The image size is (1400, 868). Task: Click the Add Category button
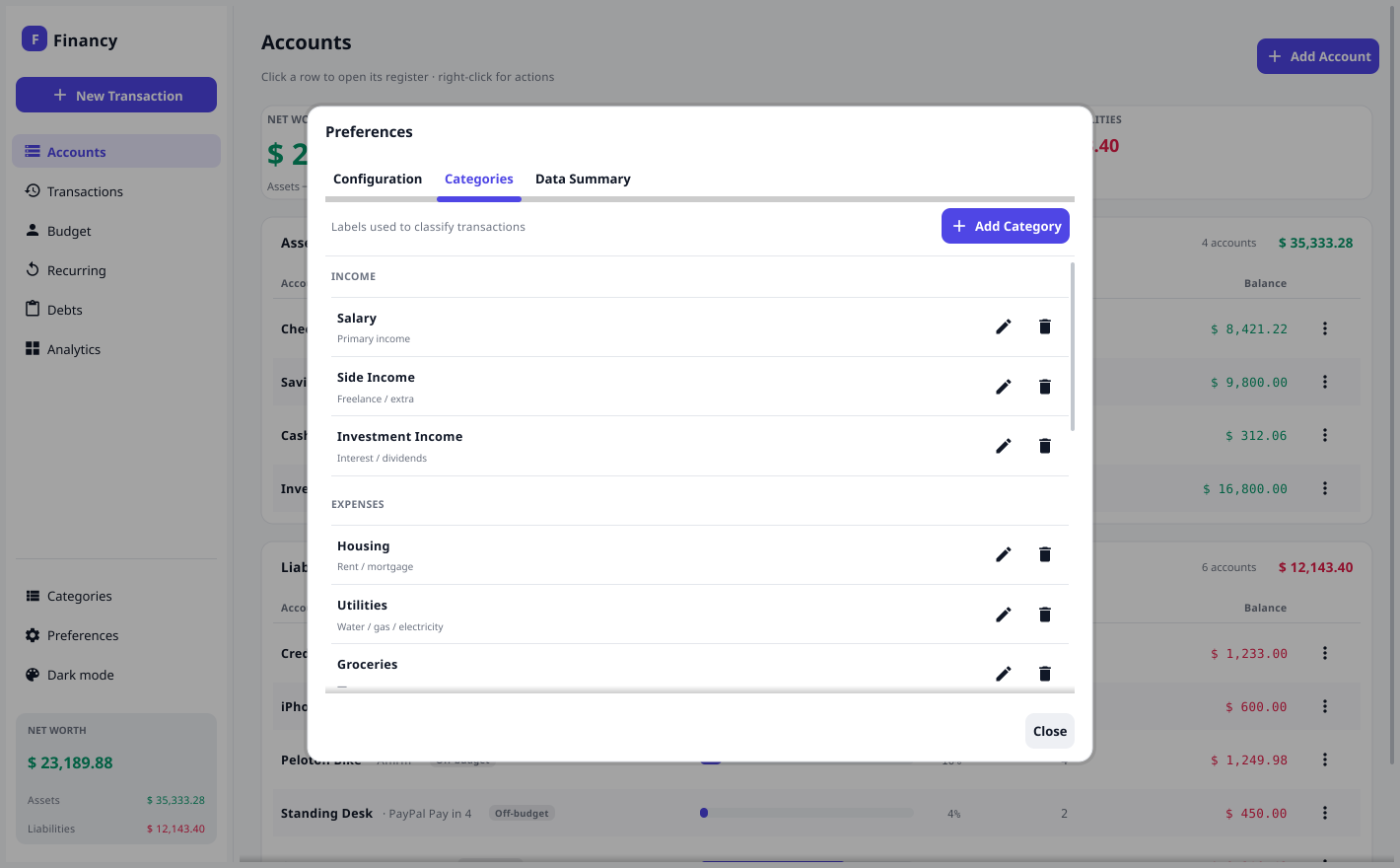1006,226
